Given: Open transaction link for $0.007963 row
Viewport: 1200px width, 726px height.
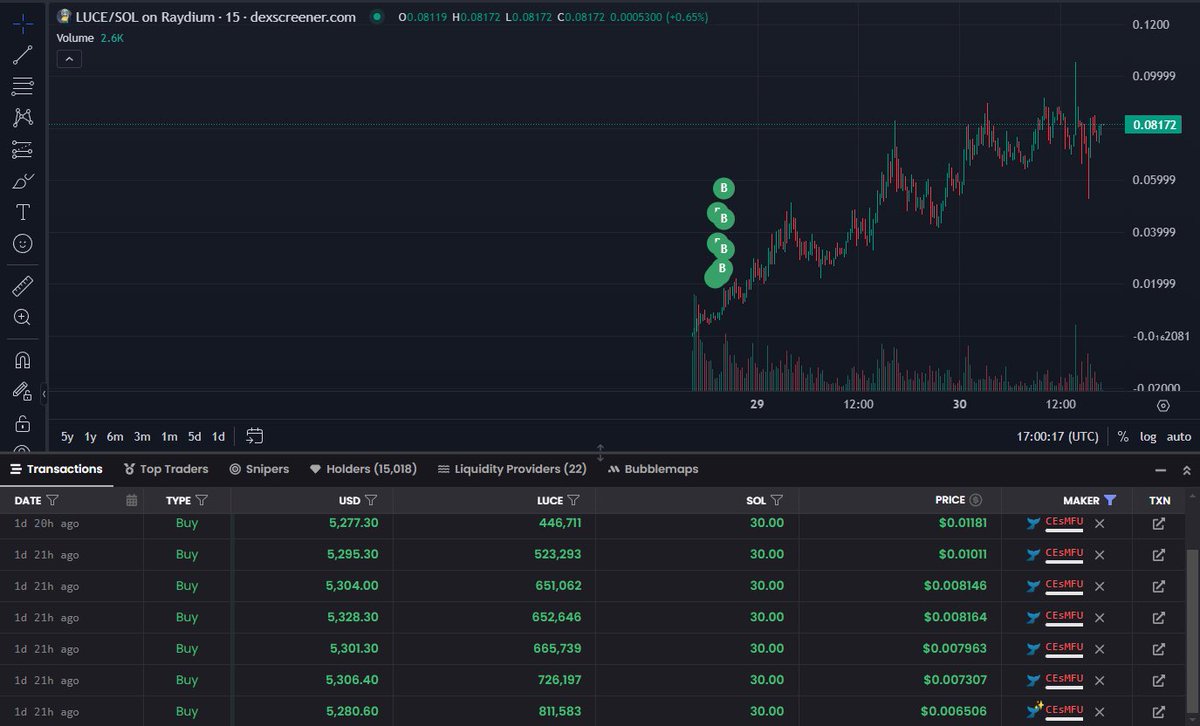Looking at the screenshot, I should (1159, 648).
